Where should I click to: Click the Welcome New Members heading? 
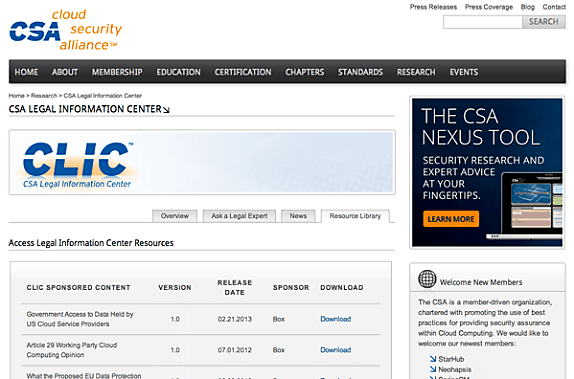[x=481, y=282]
